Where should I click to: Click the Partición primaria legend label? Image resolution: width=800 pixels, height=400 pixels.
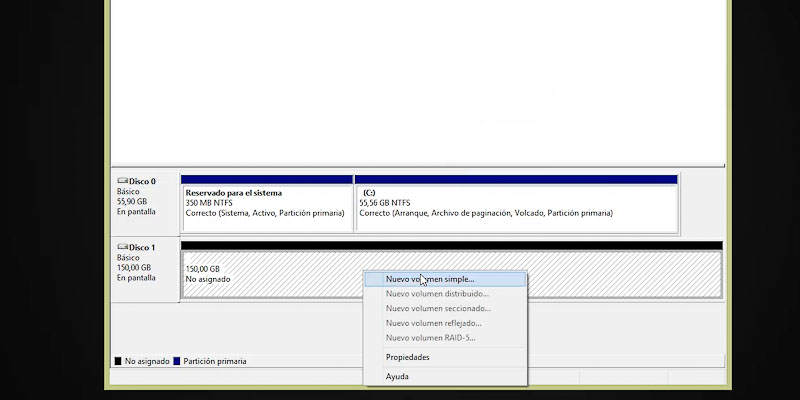(215, 361)
